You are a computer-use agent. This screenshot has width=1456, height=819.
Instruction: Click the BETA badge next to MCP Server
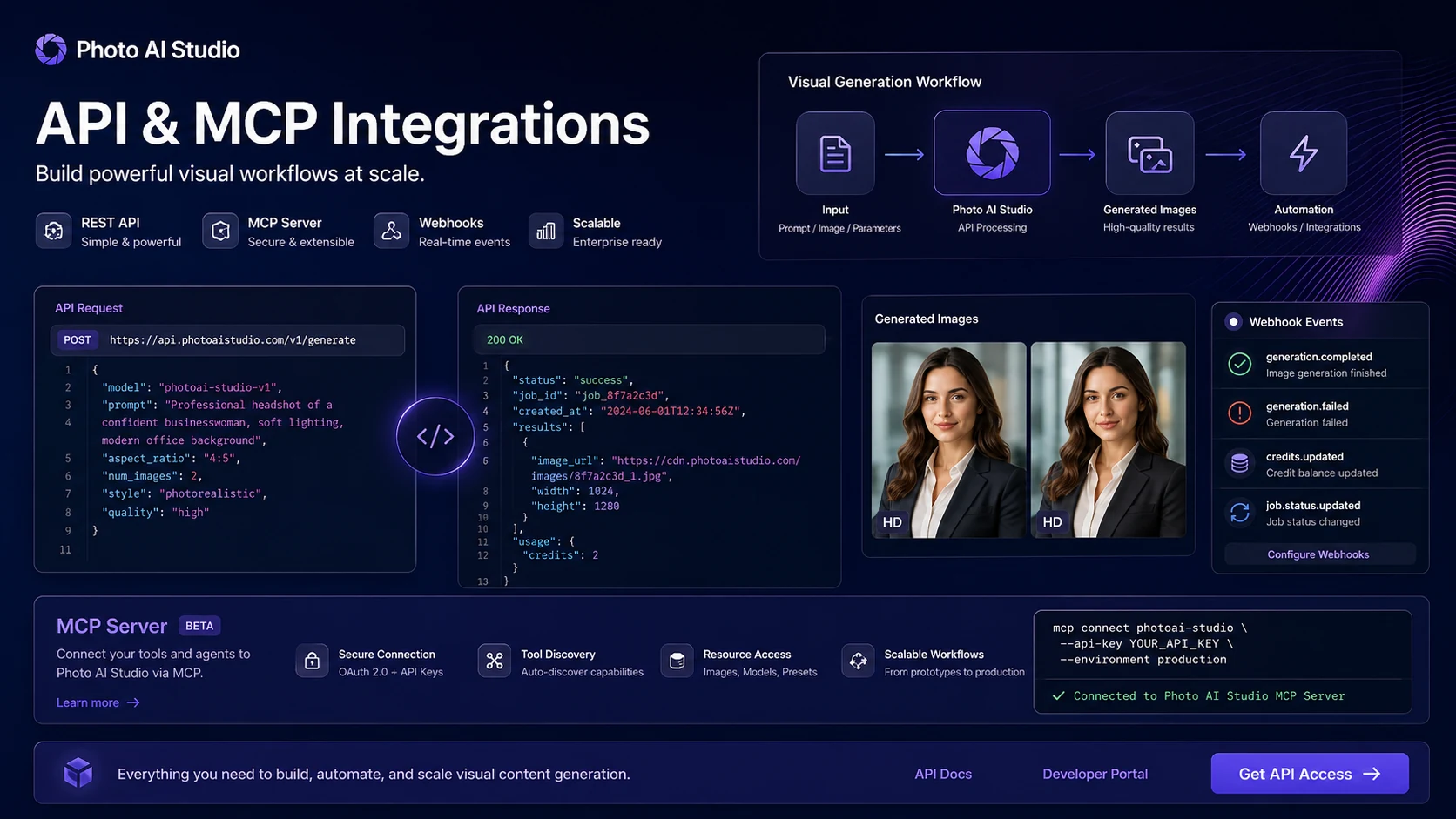click(199, 626)
